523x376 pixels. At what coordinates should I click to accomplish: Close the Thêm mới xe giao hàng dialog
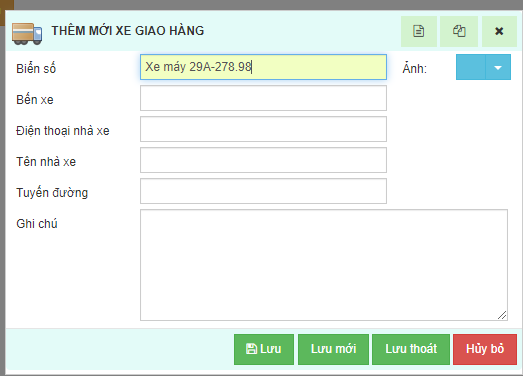(x=499, y=31)
